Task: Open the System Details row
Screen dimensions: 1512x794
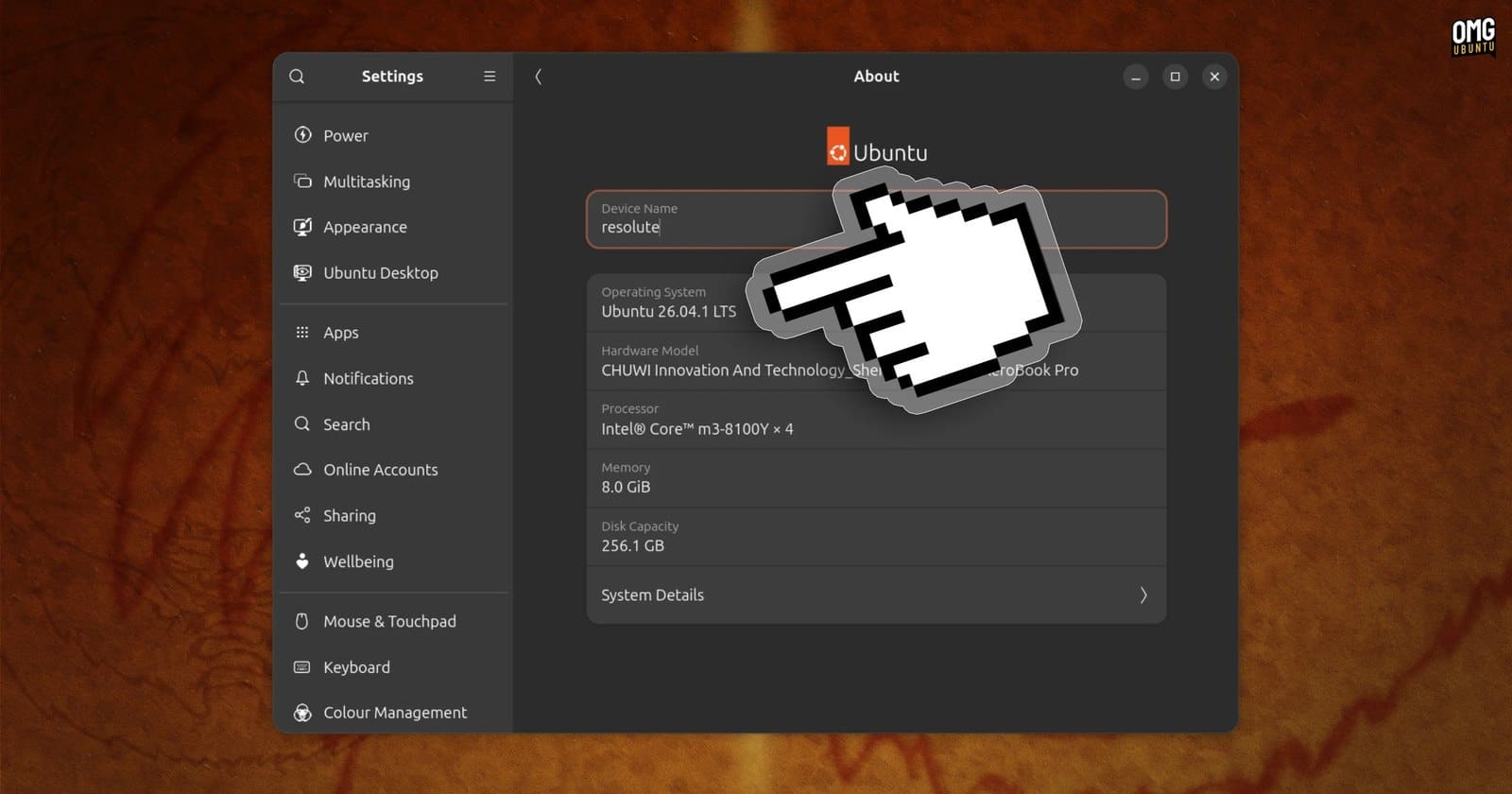Action: [876, 595]
